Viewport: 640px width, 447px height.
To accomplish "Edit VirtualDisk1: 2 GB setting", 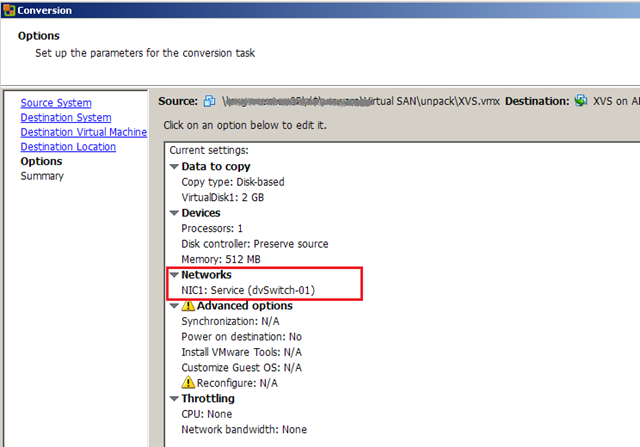I will tap(222, 198).
